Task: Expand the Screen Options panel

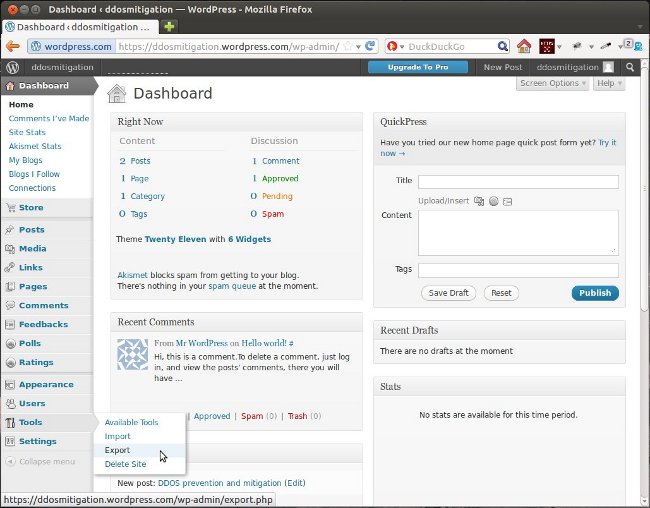Action: (x=553, y=83)
